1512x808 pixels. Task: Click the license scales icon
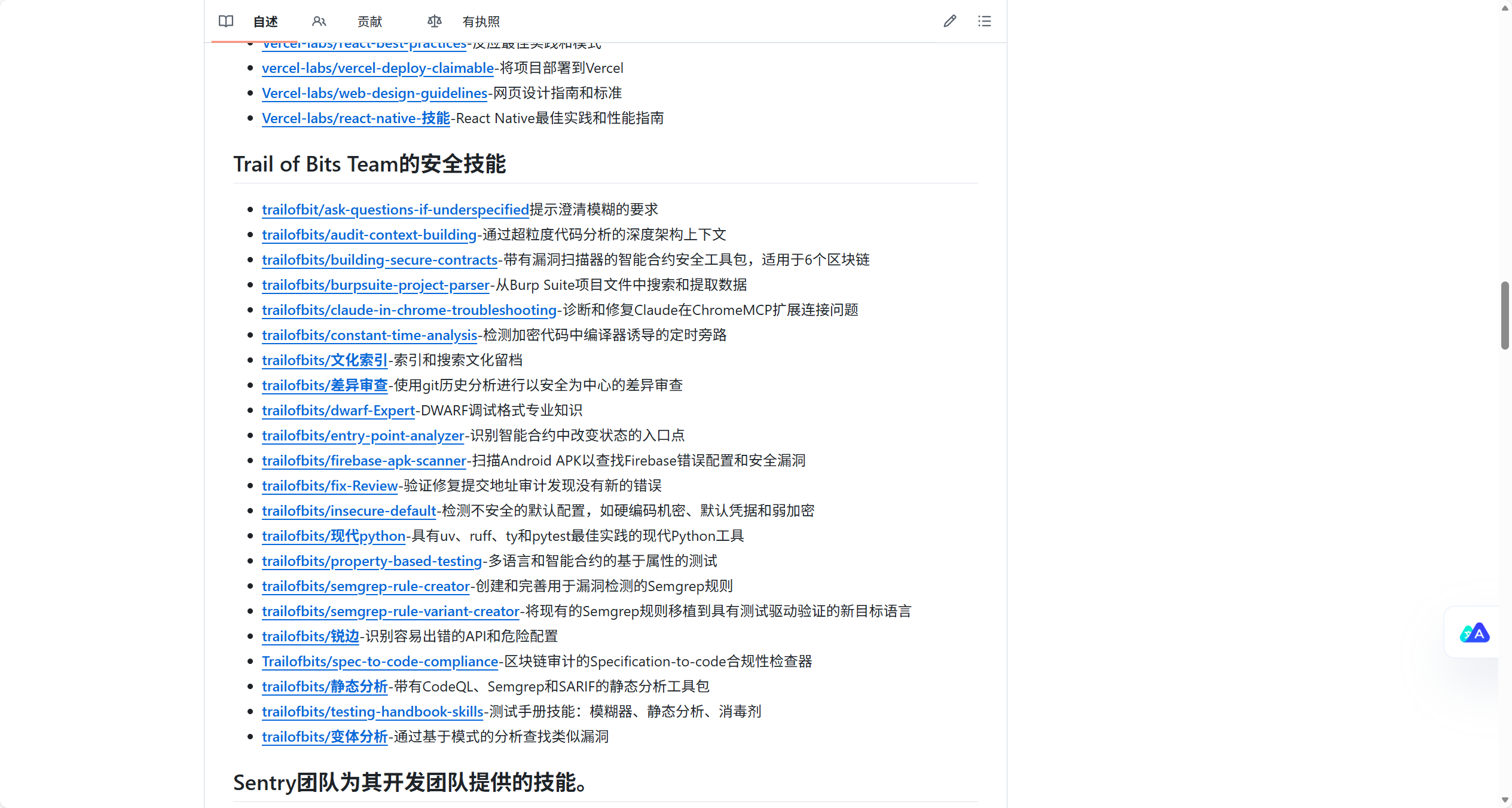[x=434, y=22]
